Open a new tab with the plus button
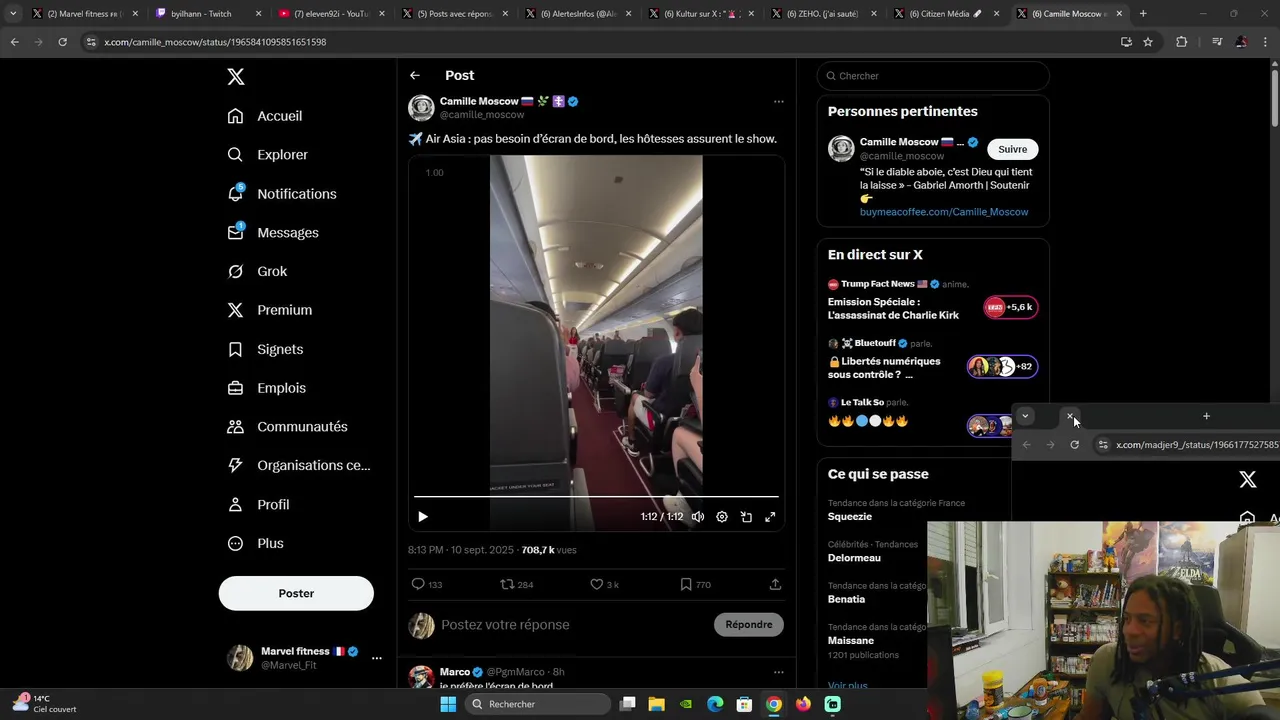Image resolution: width=1280 pixels, height=720 pixels. click(1143, 14)
